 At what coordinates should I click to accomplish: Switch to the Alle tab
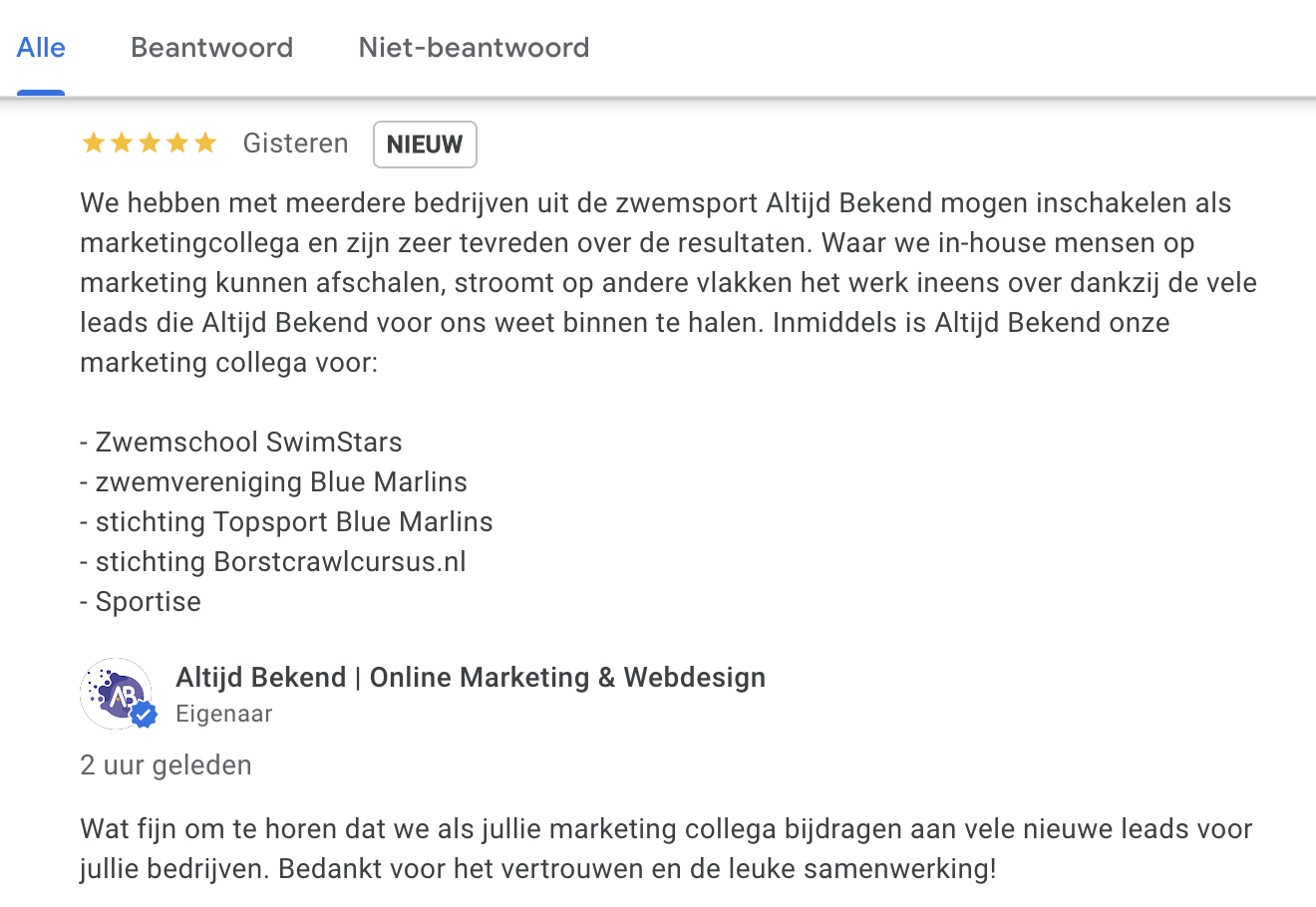coord(41,48)
